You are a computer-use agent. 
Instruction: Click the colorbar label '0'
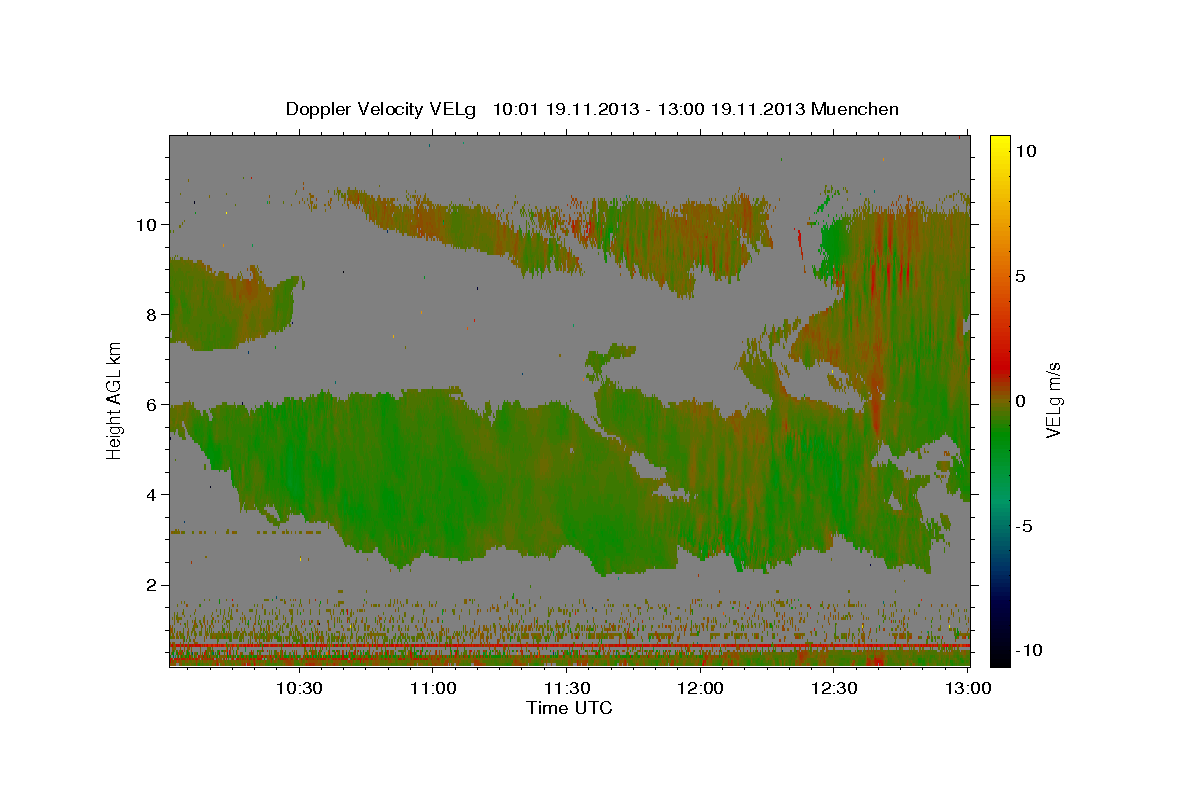1020,401
